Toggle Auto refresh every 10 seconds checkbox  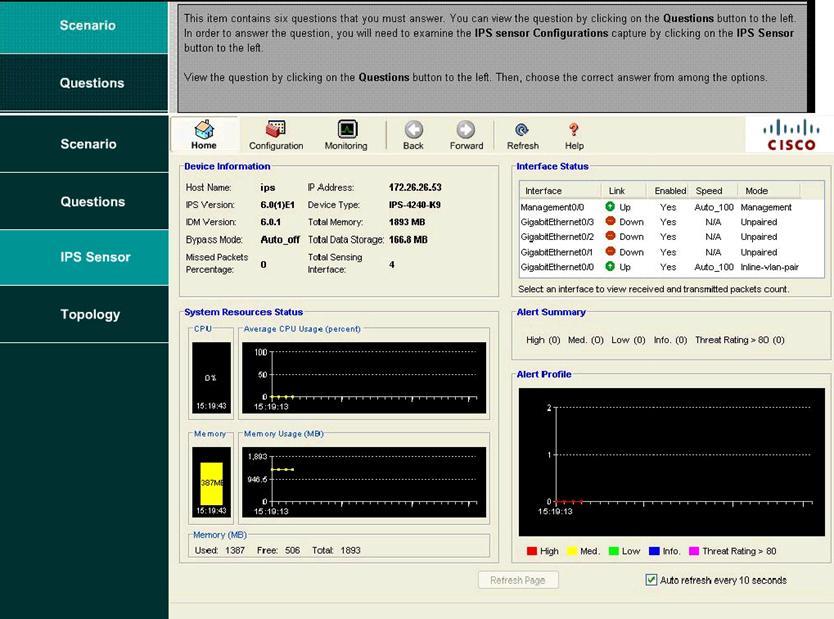tap(651, 580)
